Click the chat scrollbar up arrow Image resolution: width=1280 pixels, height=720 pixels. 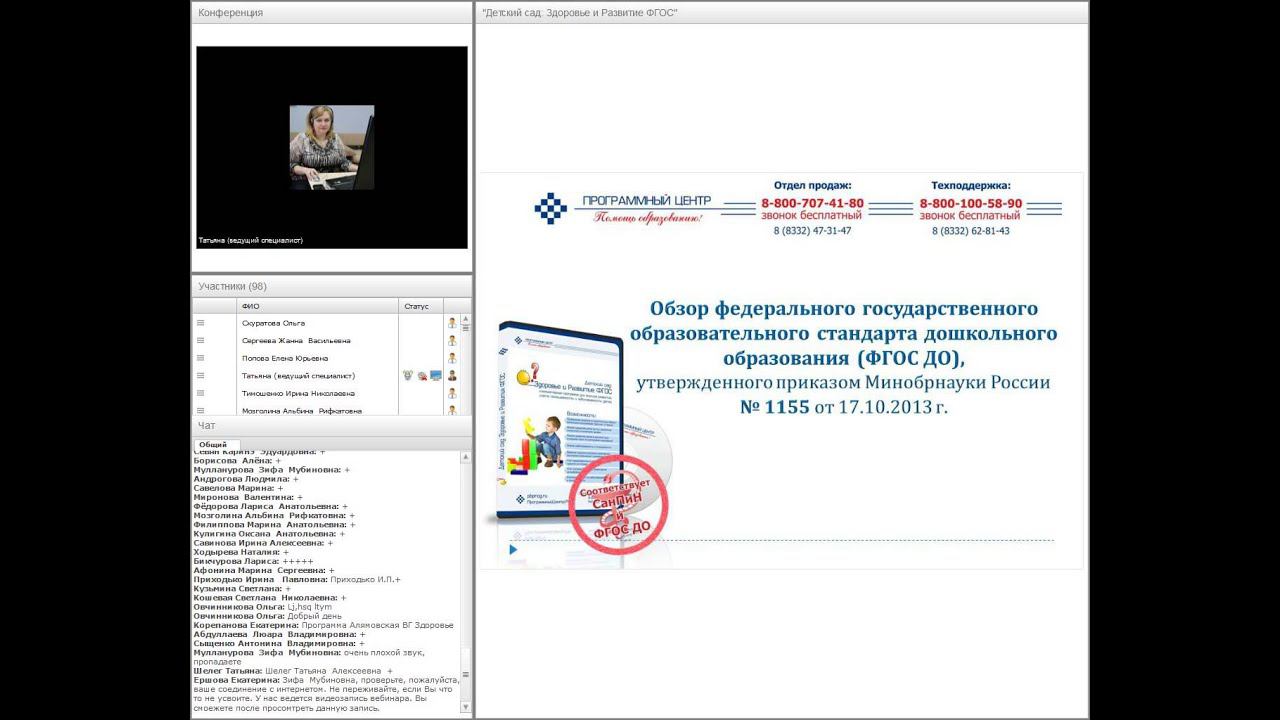[x=465, y=457]
